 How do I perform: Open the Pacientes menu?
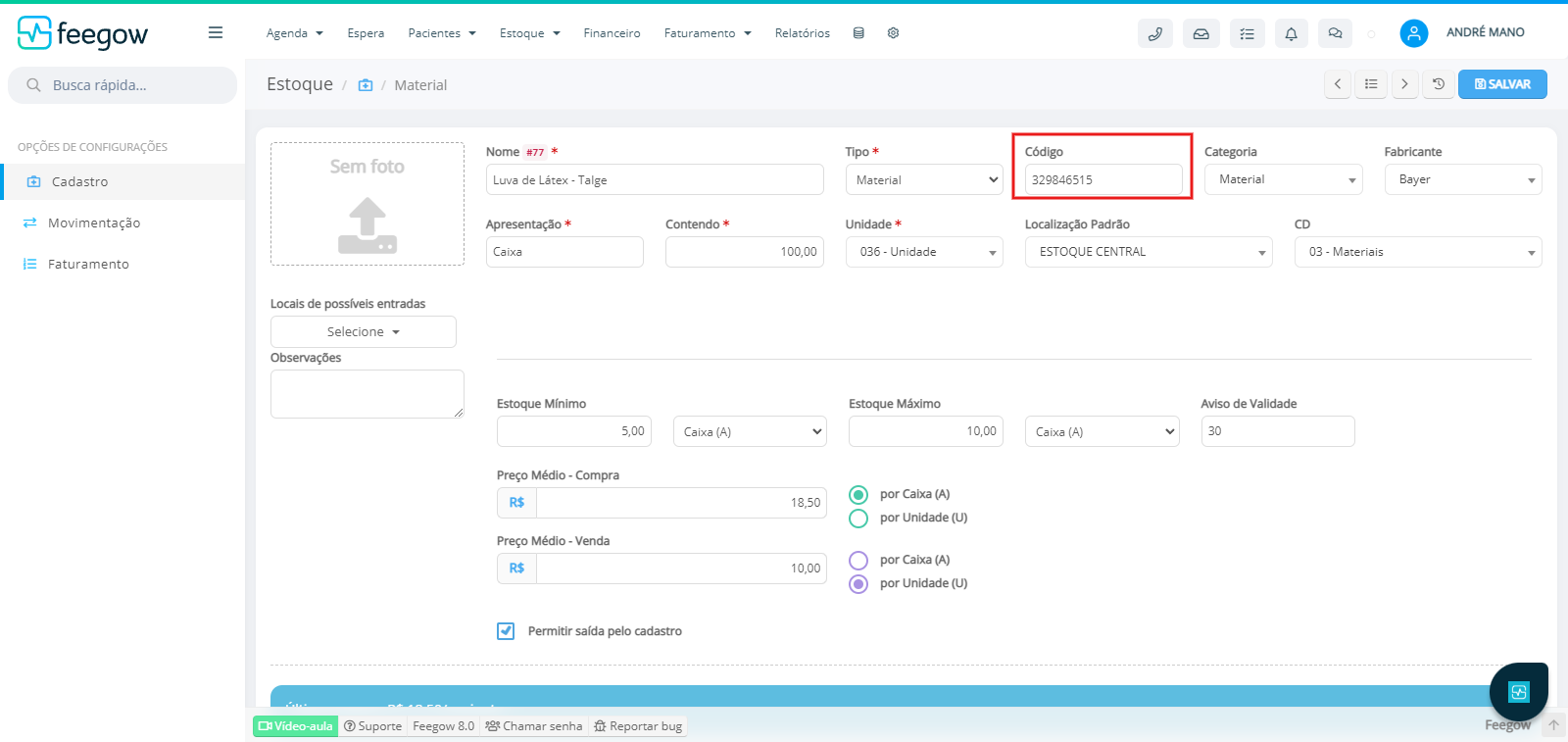tap(442, 33)
